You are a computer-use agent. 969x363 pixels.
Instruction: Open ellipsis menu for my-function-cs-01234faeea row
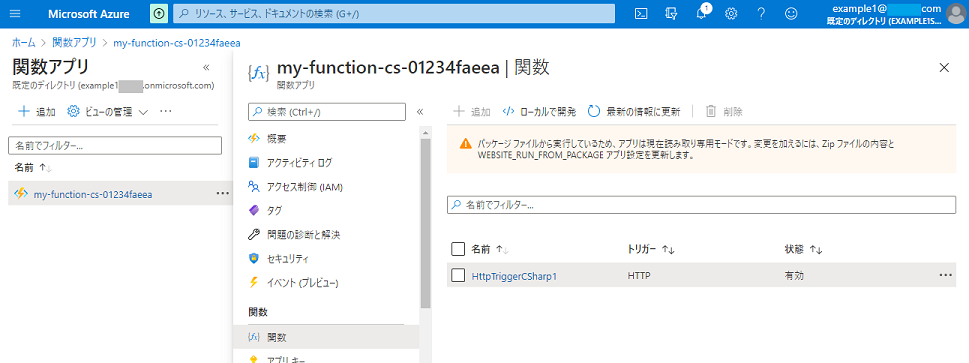222,194
